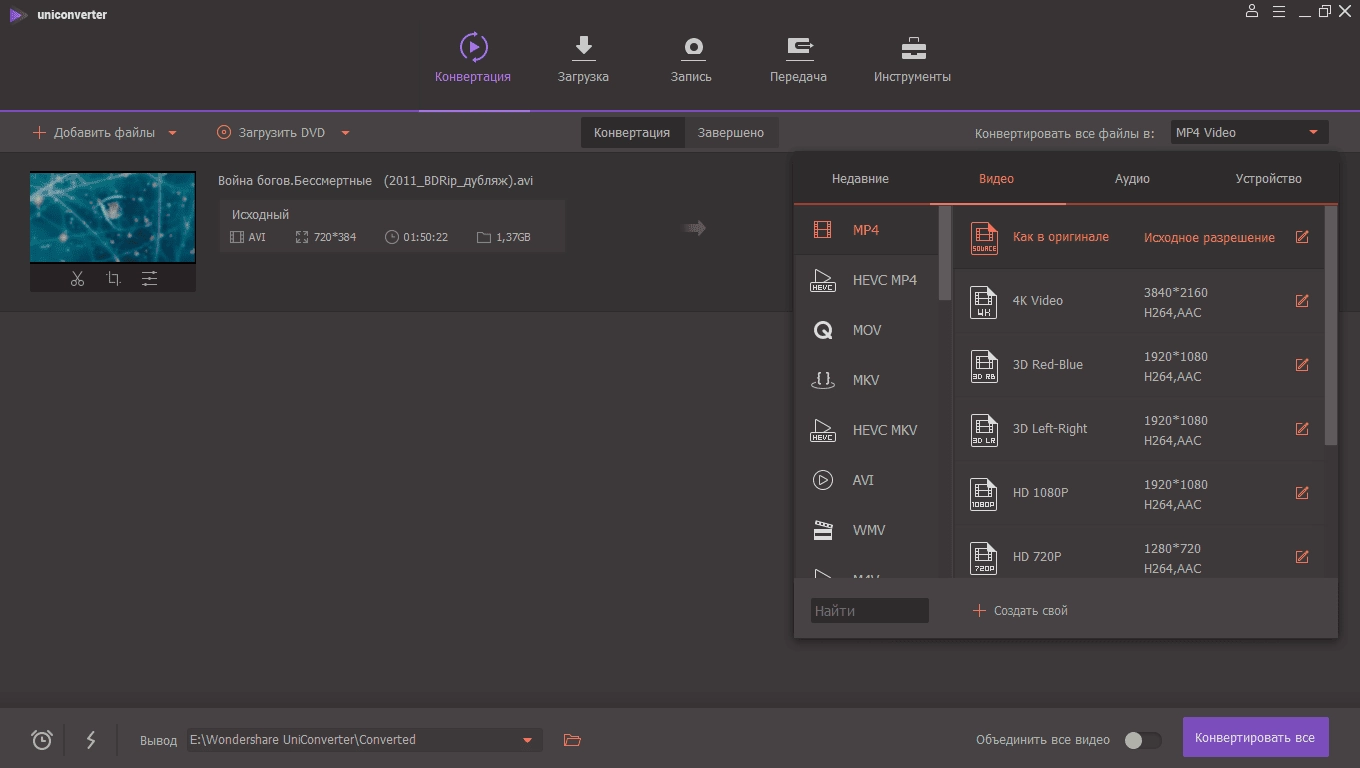Click the Добавить файлы button
1360x768 pixels.
(94, 133)
